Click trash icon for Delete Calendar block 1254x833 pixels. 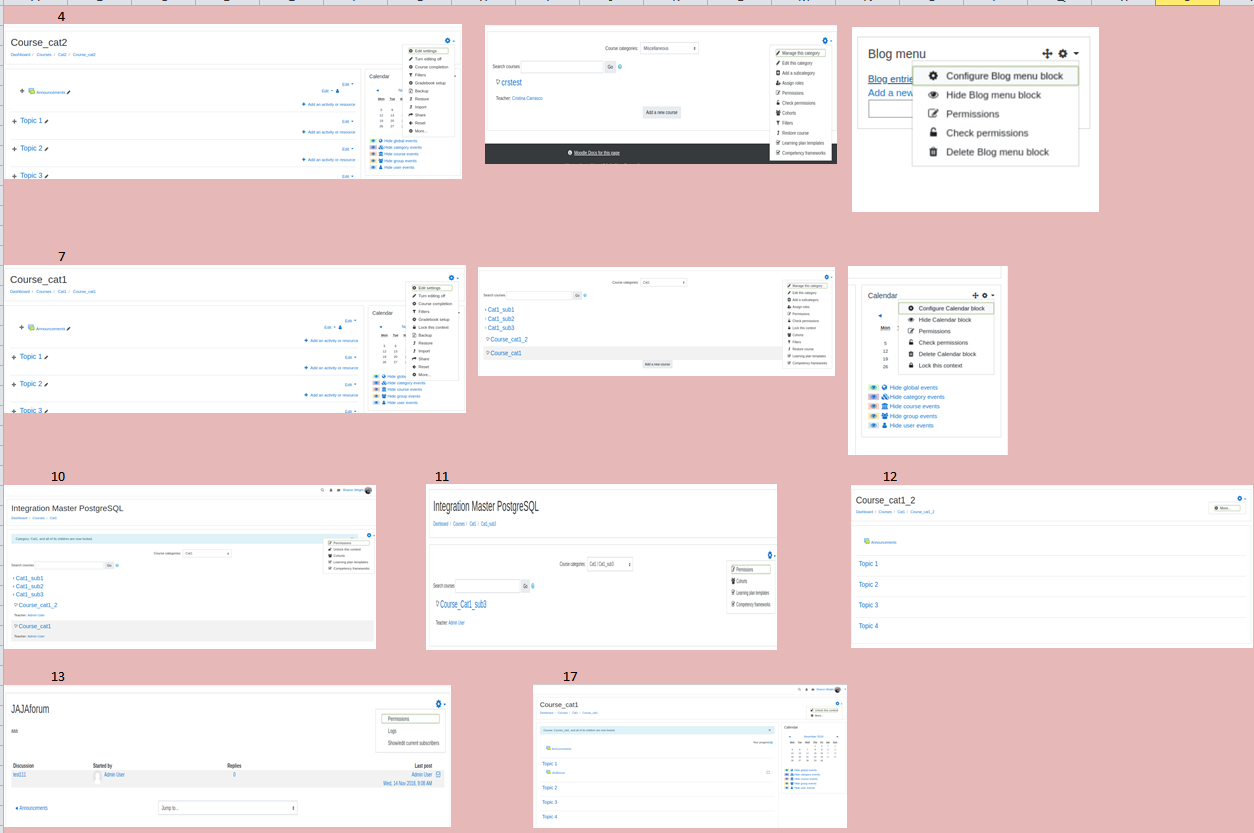pos(911,354)
